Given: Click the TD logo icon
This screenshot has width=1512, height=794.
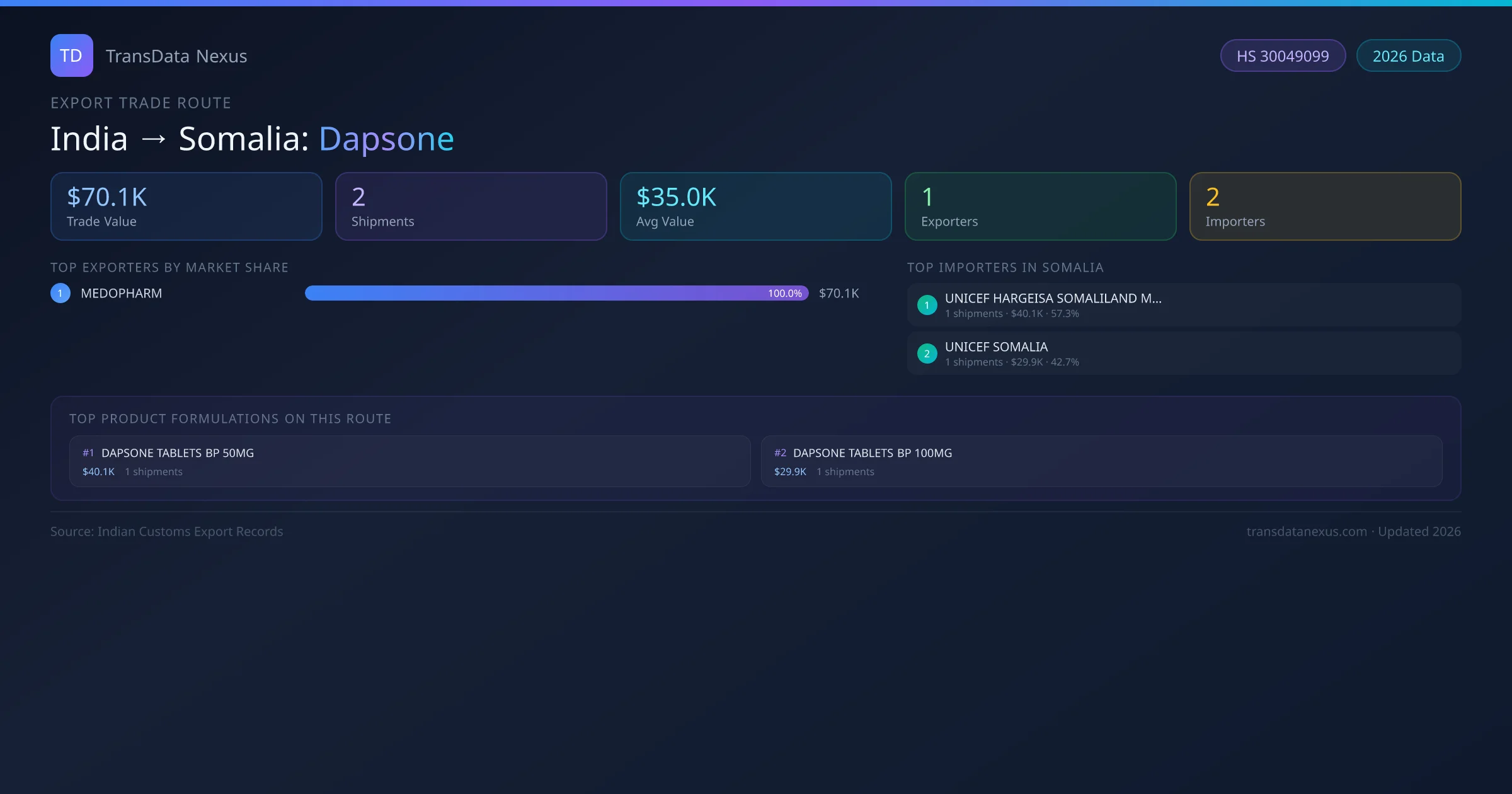Looking at the screenshot, I should [x=71, y=55].
